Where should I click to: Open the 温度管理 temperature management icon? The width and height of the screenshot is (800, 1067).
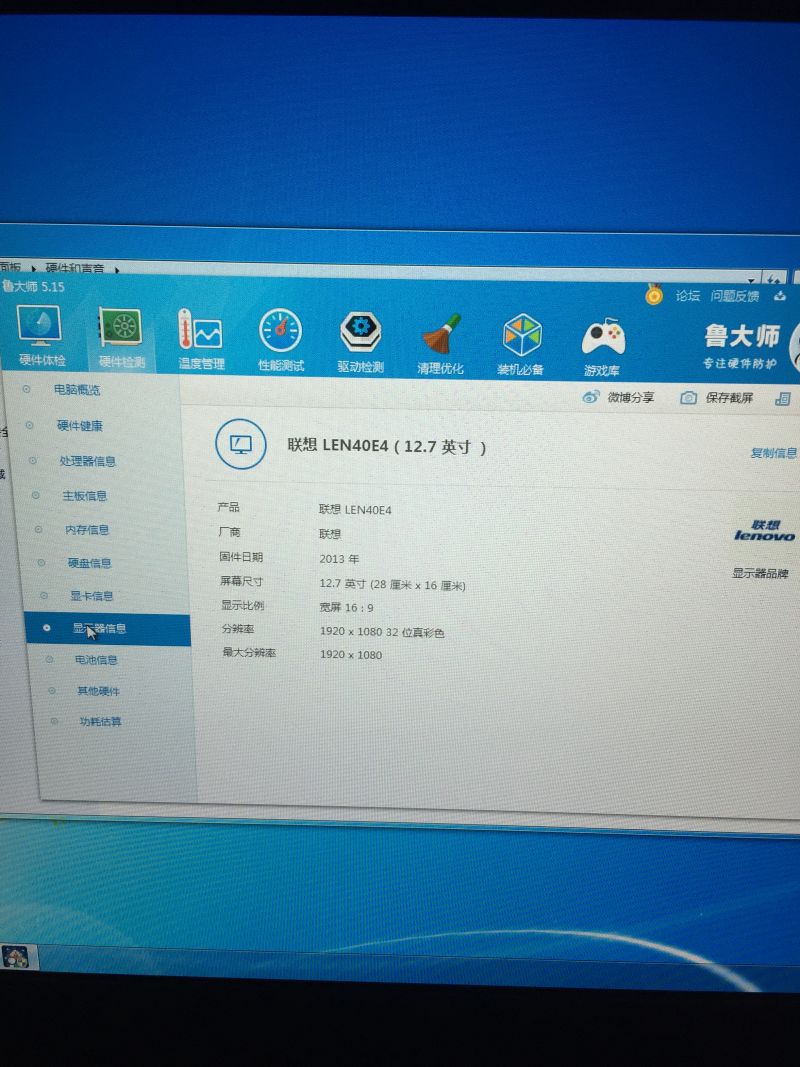[201, 339]
